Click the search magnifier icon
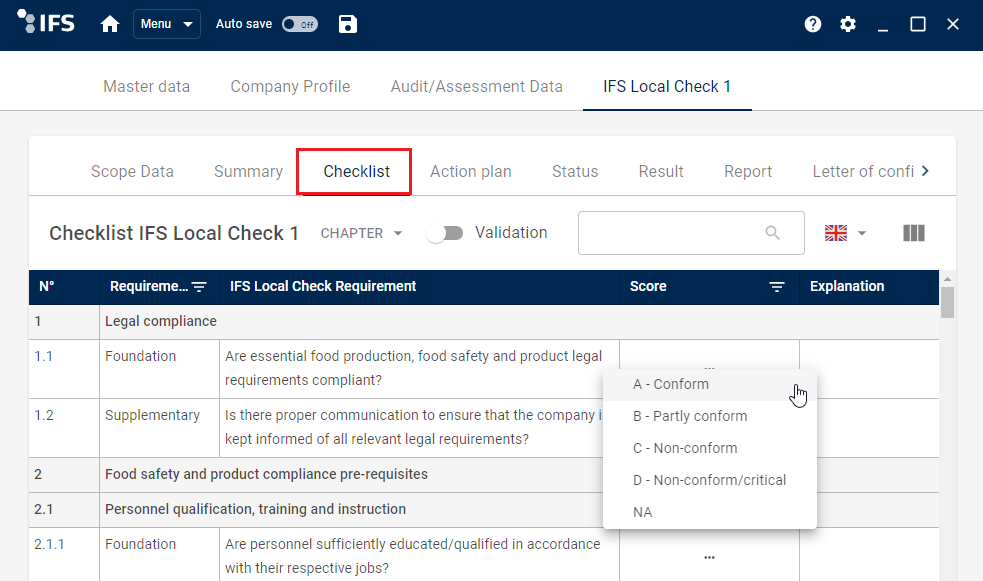The height and width of the screenshot is (581, 983). tap(772, 233)
